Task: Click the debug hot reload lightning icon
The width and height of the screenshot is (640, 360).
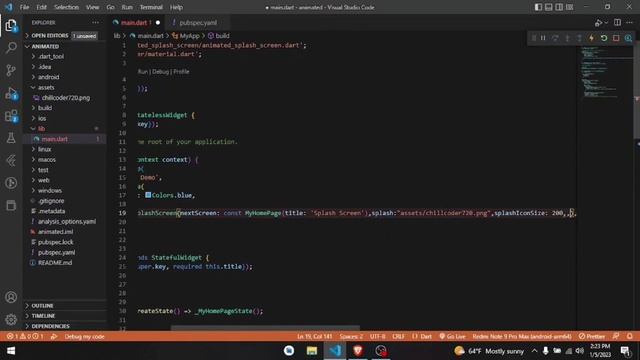Action: 591,38
